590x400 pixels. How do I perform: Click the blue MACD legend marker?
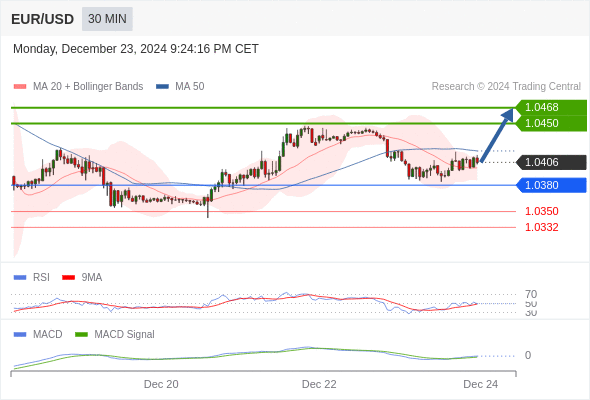pyautogui.click(x=20, y=335)
